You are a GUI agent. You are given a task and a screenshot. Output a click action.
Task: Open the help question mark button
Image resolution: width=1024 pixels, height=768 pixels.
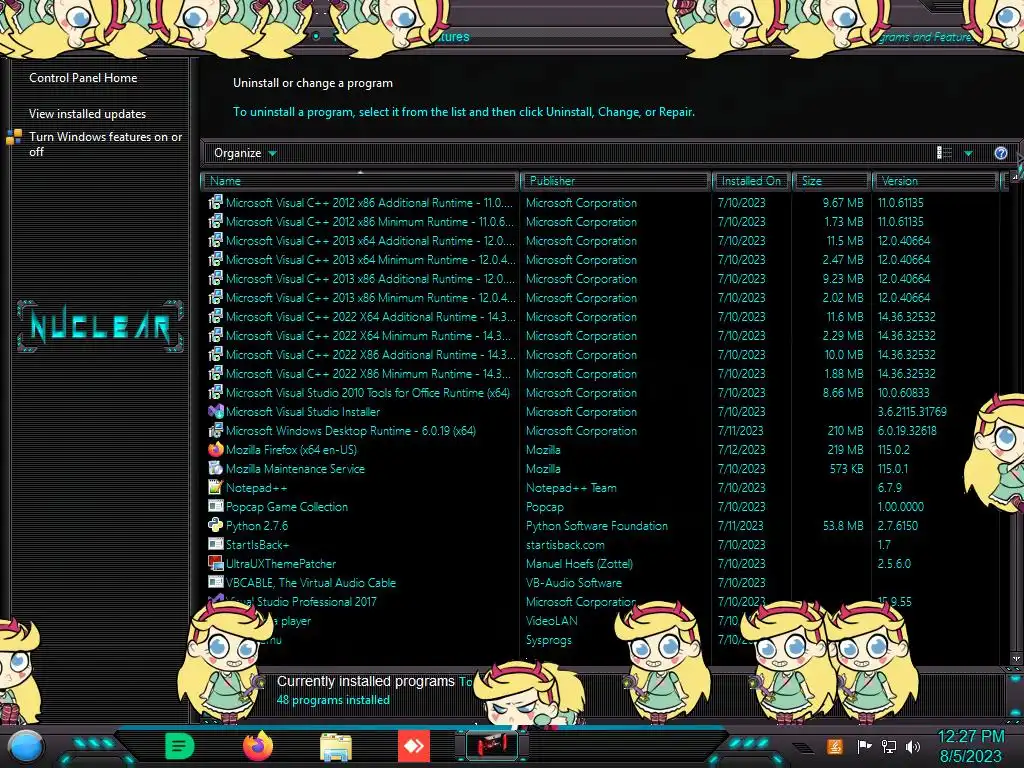point(1000,153)
